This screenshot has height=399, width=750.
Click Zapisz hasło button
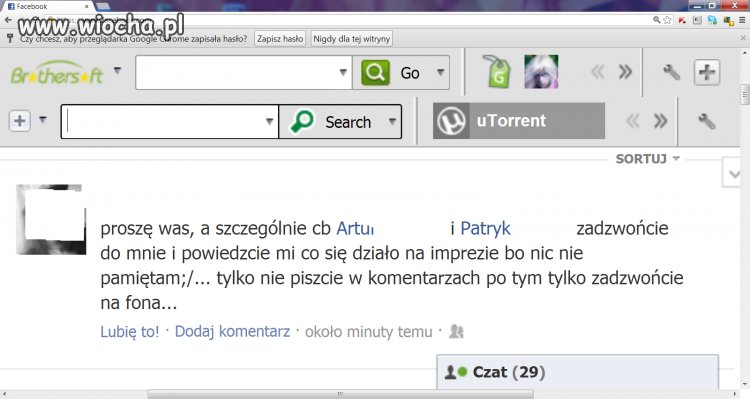point(280,39)
